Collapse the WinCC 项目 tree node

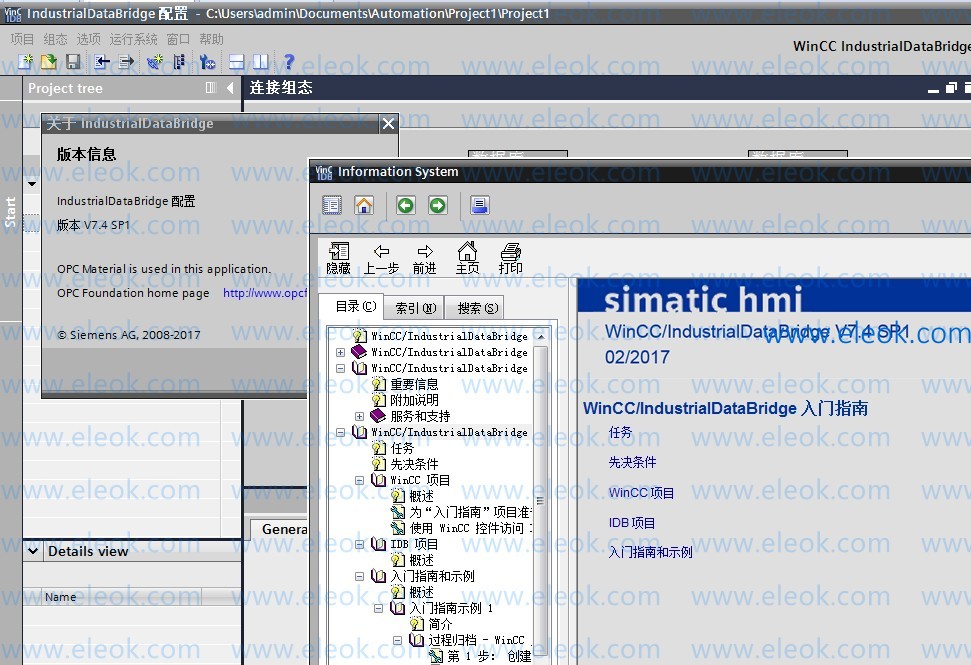tap(359, 480)
